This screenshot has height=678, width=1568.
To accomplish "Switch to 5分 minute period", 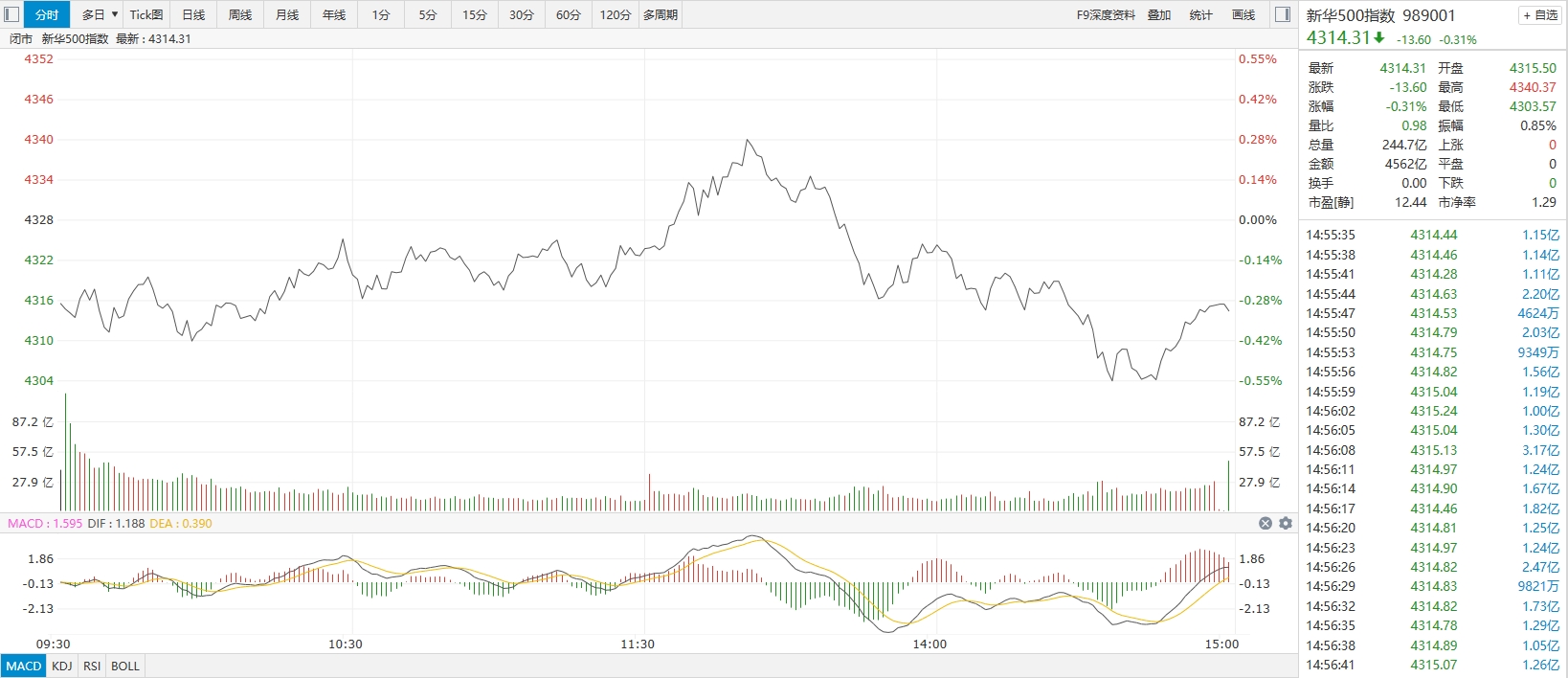I will pyautogui.click(x=427, y=14).
